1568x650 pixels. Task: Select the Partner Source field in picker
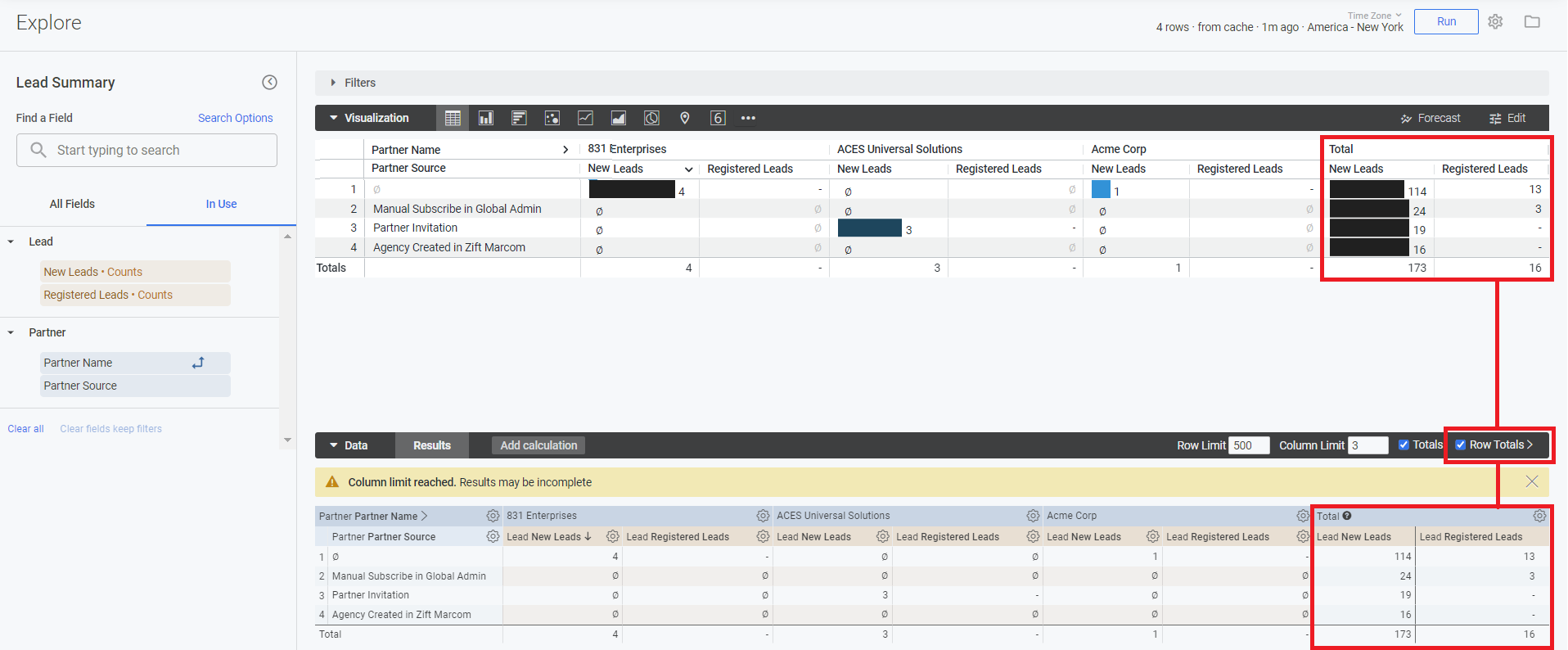pos(135,386)
